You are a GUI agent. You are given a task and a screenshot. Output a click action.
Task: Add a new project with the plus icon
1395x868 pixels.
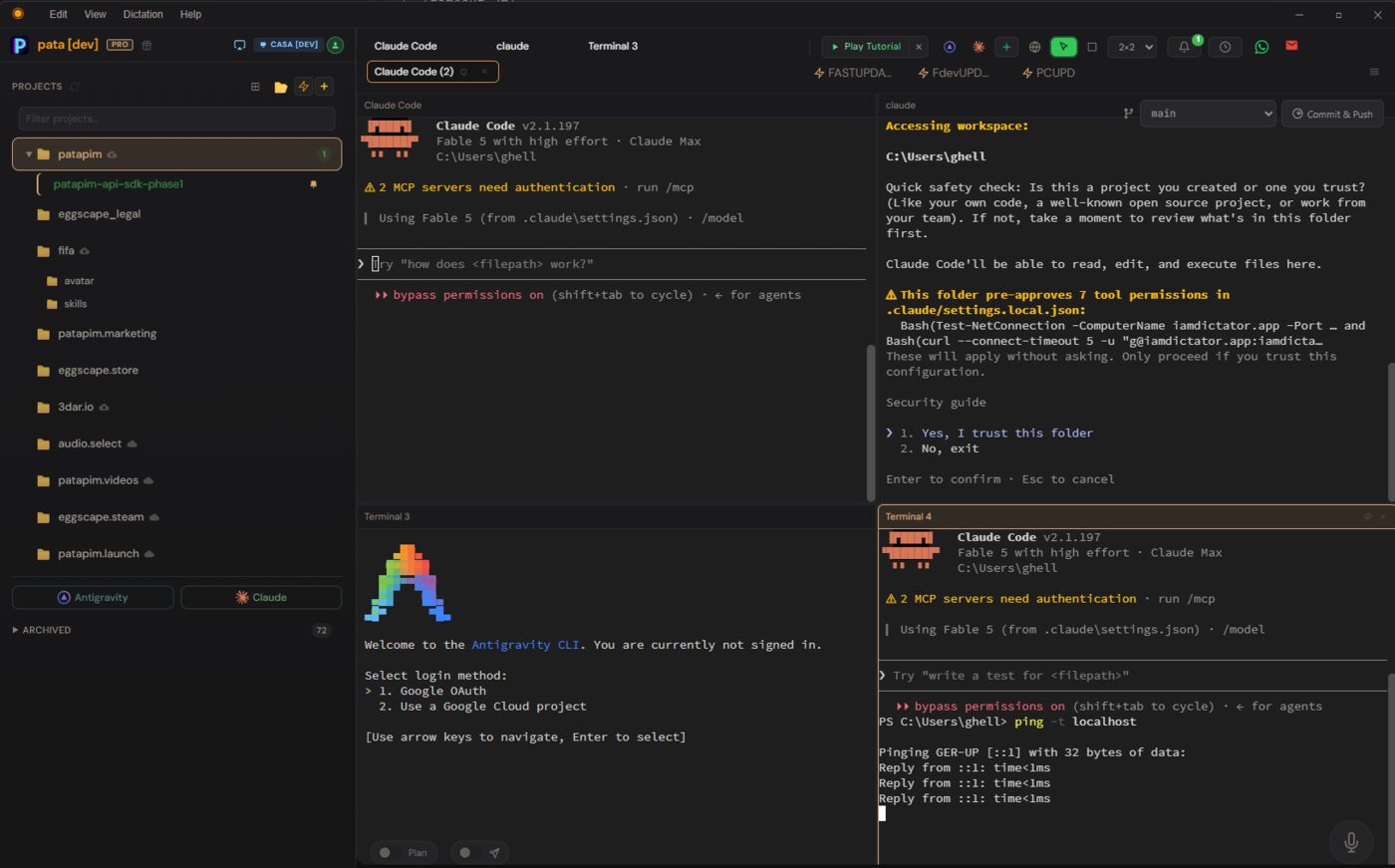(324, 87)
